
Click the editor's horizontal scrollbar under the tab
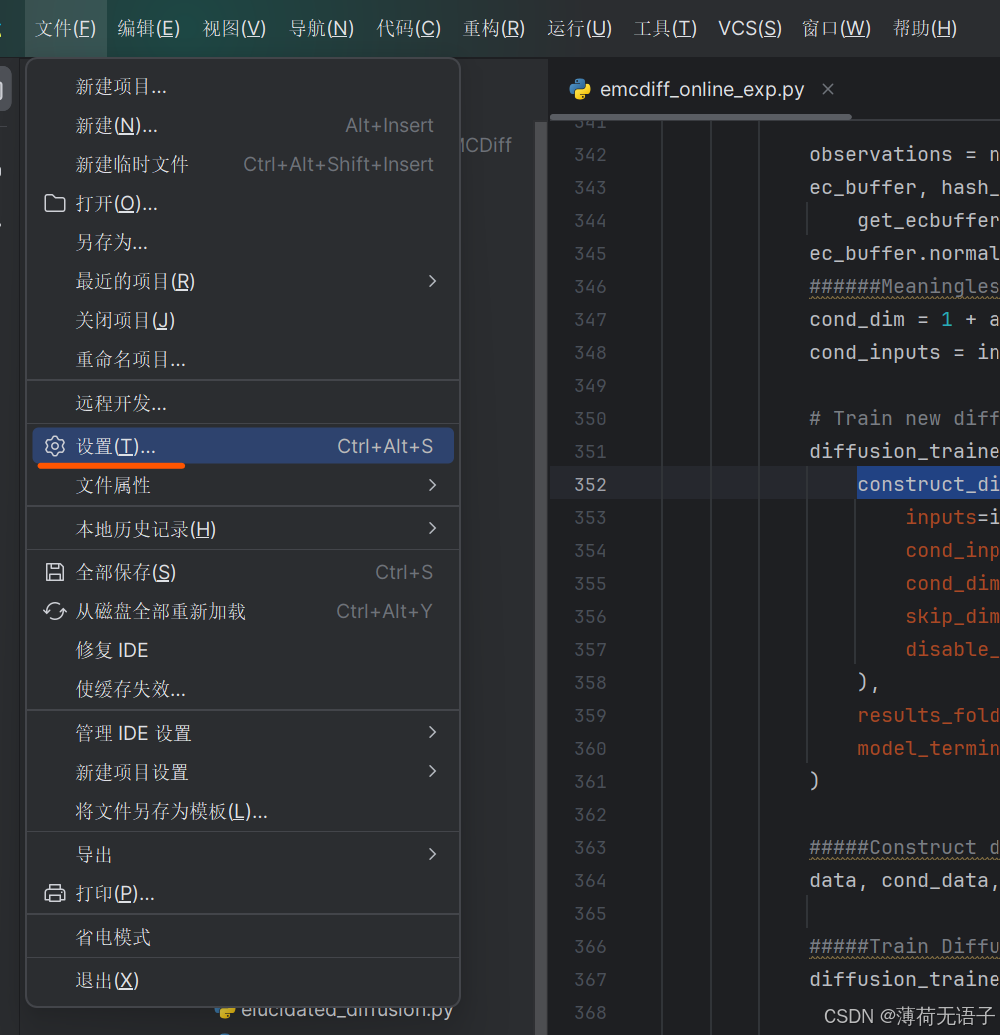coord(700,117)
